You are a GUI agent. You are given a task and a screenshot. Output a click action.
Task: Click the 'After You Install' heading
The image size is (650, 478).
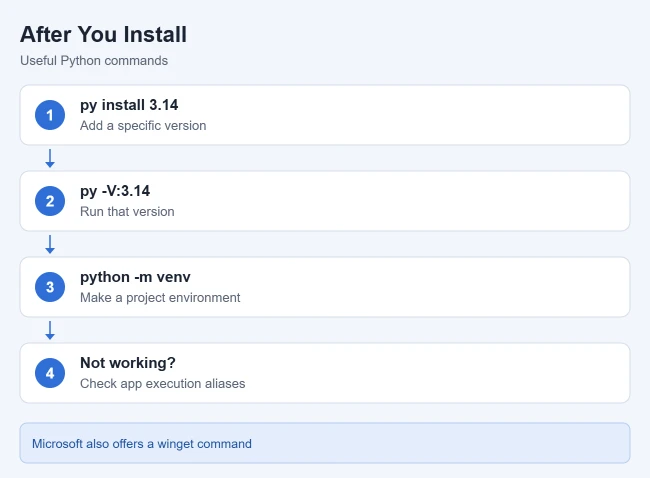(103, 34)
